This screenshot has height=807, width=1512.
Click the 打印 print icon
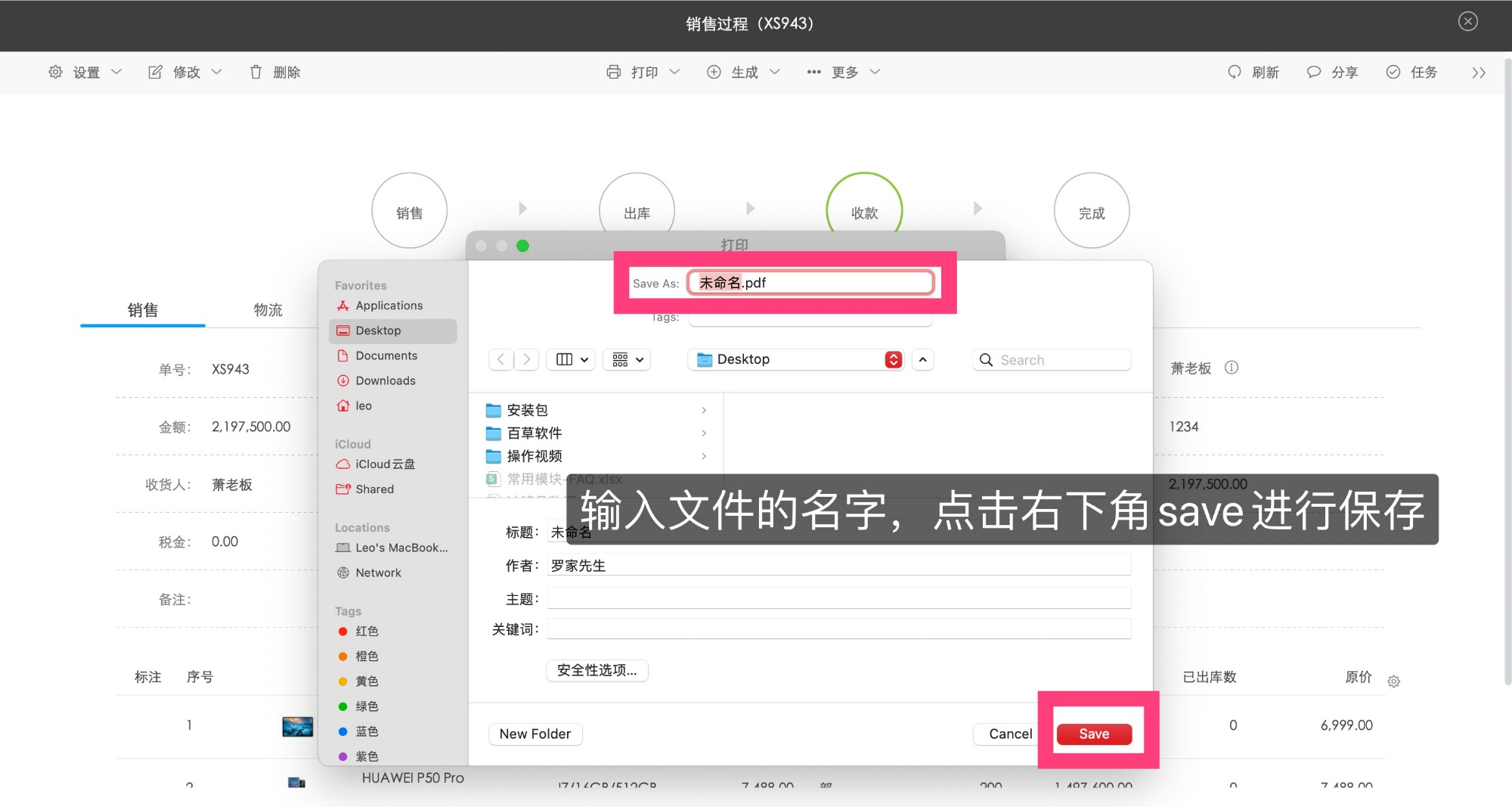click(x=614, y=72)
